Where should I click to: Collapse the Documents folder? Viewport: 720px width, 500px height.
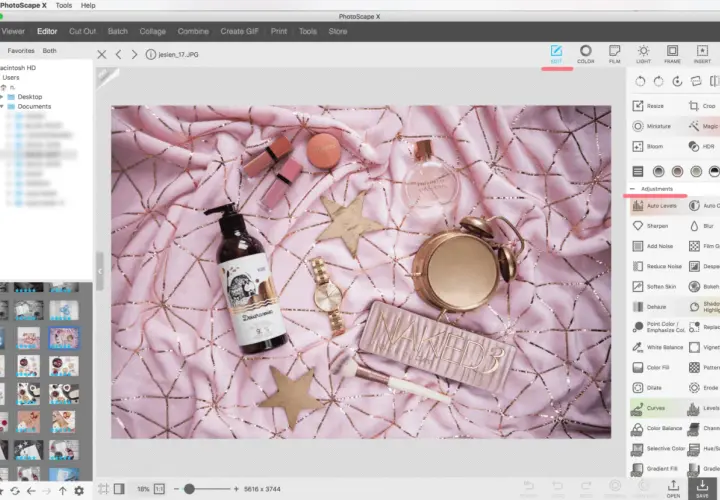(2, 107)
